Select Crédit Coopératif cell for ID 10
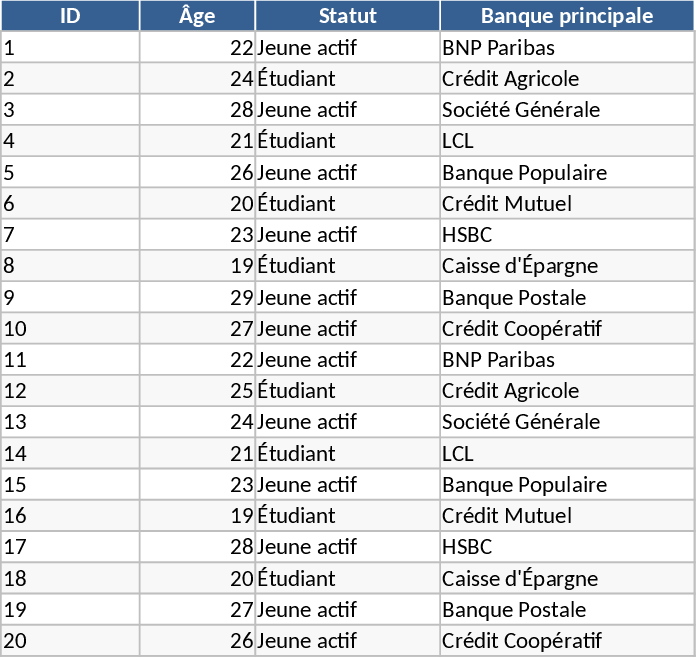This screenshot has height=657, width=696. [x=566, y=329]
